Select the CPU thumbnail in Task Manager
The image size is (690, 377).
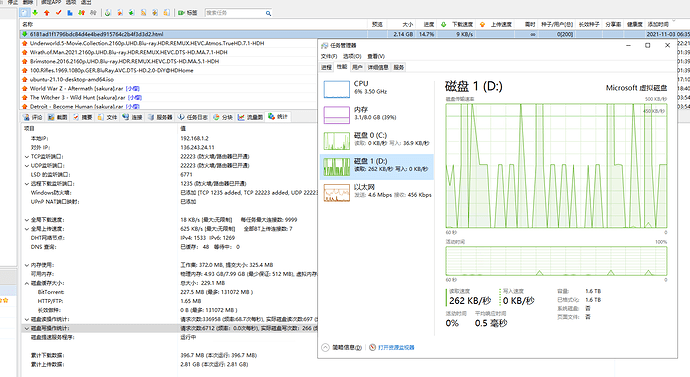[337, 89]
